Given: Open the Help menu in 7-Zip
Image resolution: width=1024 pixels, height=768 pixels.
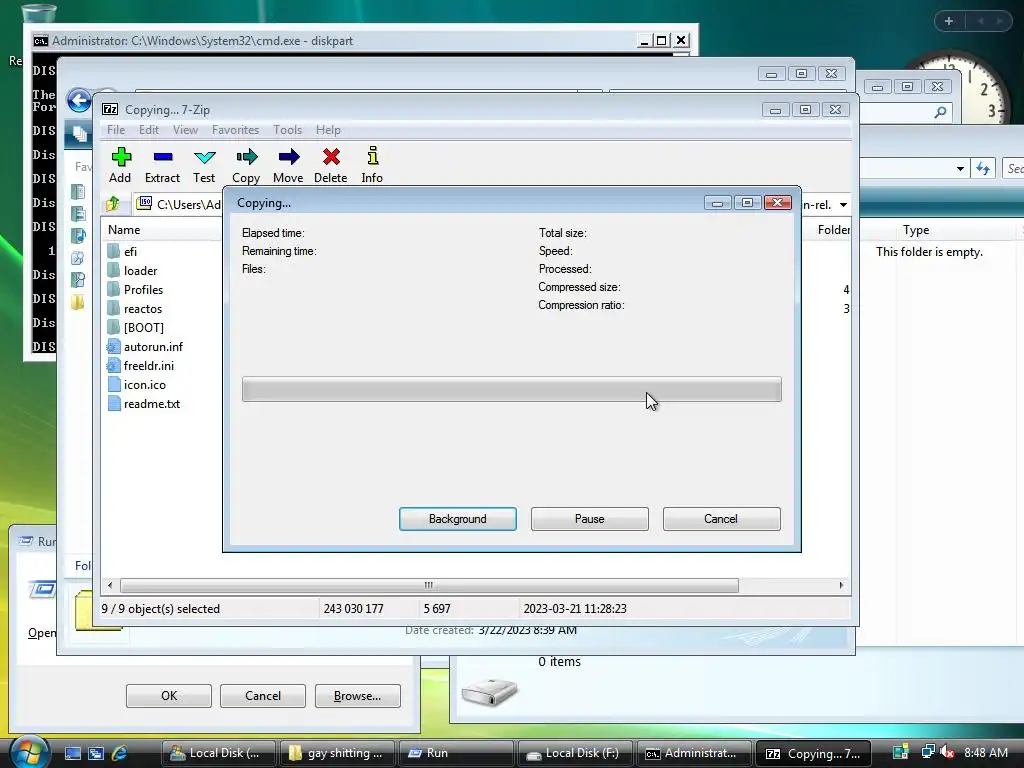Looking at the screenshot, I should click(x=328, y=130).
